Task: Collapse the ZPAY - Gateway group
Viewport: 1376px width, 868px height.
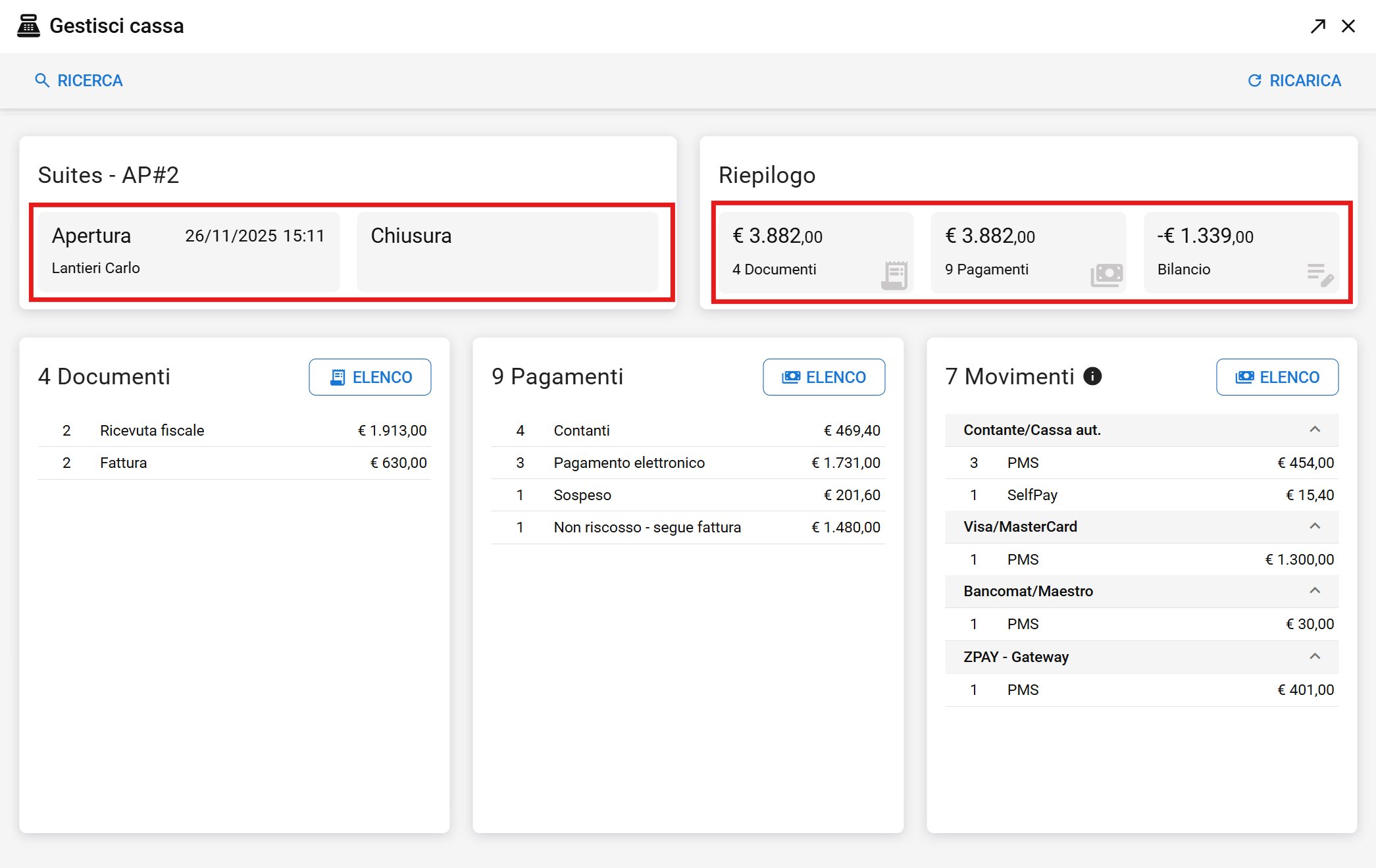Action: click(x=1315, y=657)
